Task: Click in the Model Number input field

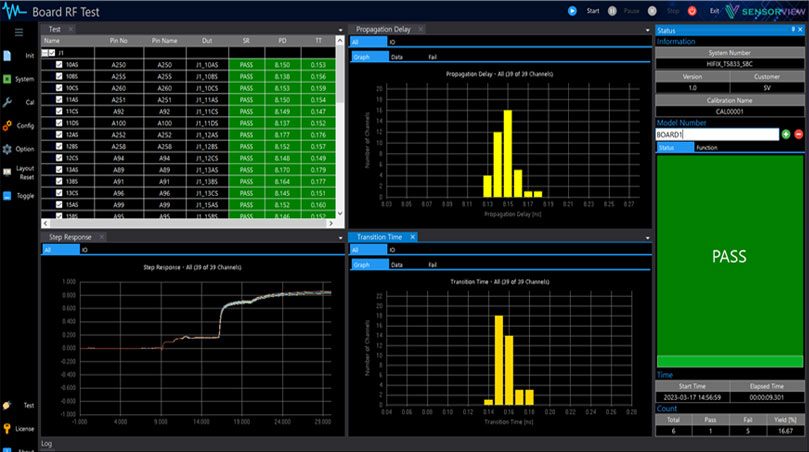Action: (x=717, y=134)
